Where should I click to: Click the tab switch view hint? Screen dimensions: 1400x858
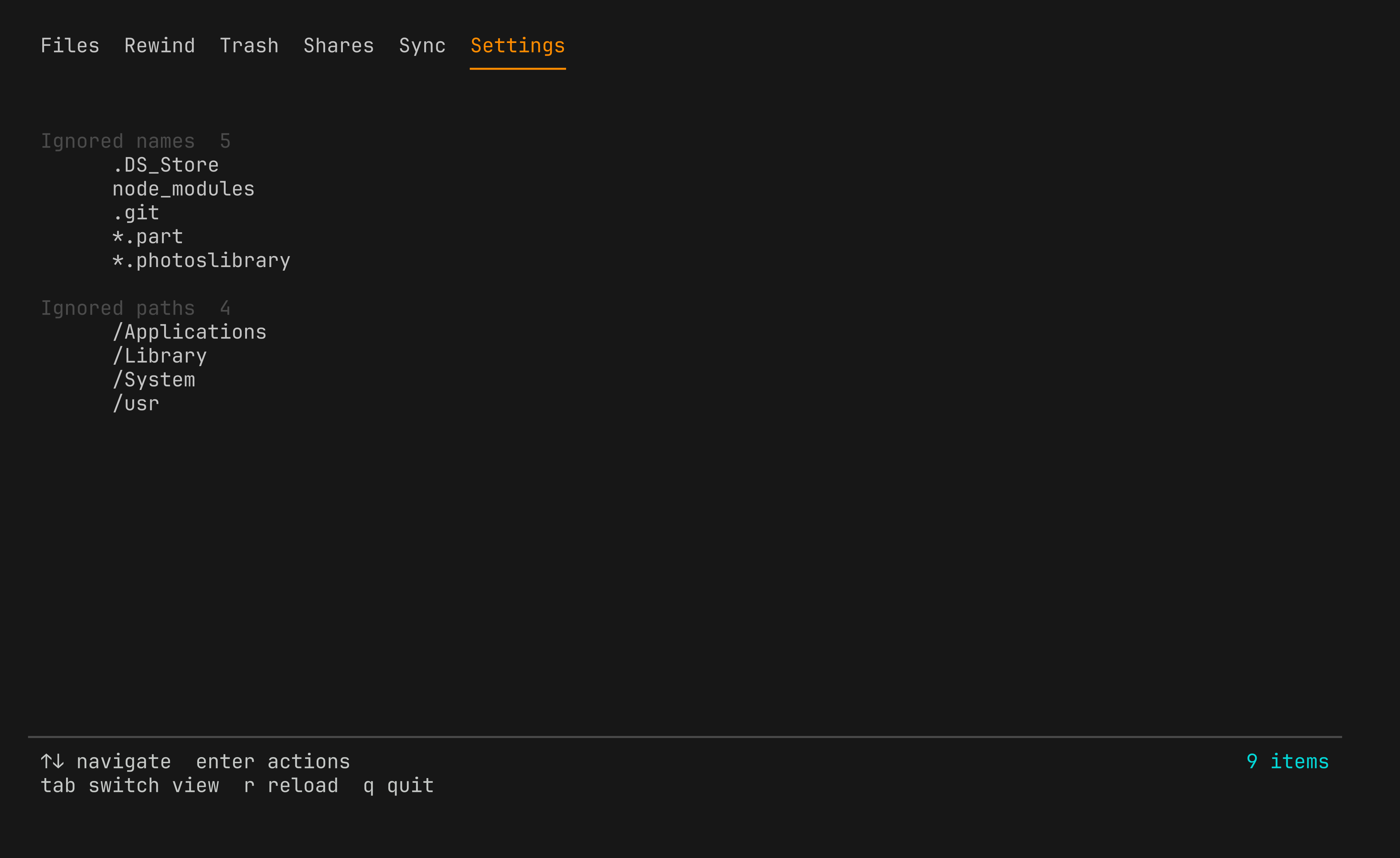[130, 785]
